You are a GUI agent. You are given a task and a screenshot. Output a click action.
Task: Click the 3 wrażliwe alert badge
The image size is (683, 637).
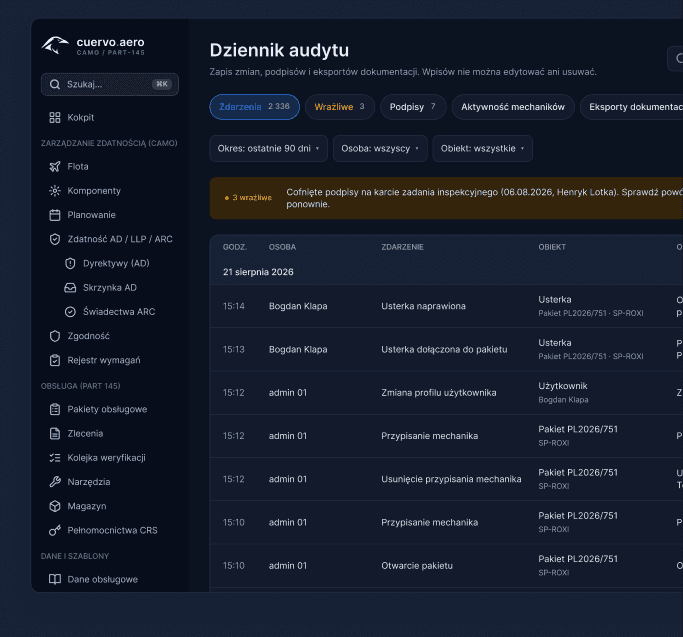[x=248, y=198]
